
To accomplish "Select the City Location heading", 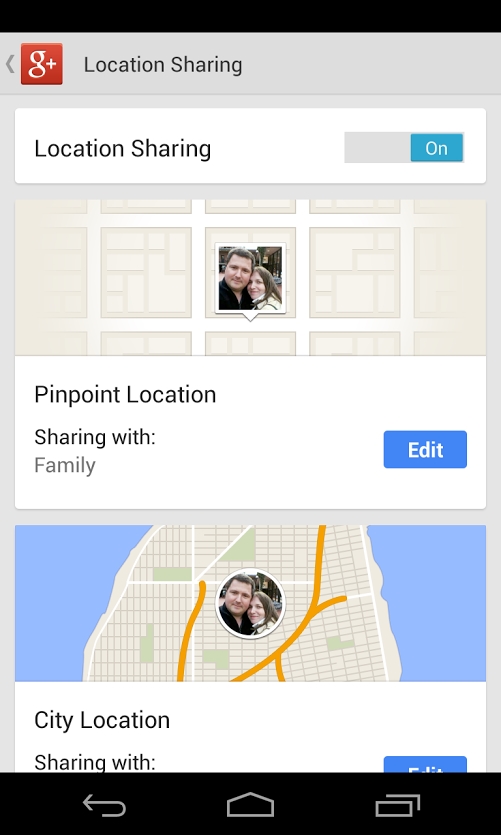I will [102, 720].
